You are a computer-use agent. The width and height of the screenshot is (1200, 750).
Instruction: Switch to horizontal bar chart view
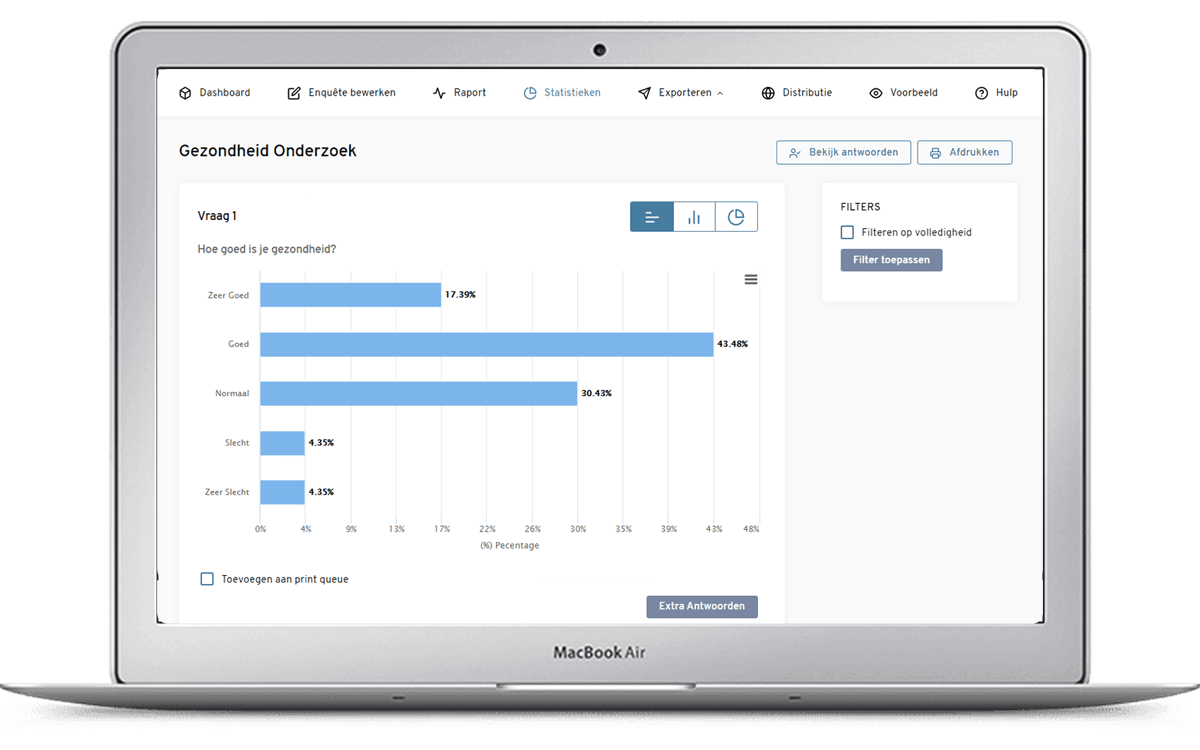tap(652, 217)
